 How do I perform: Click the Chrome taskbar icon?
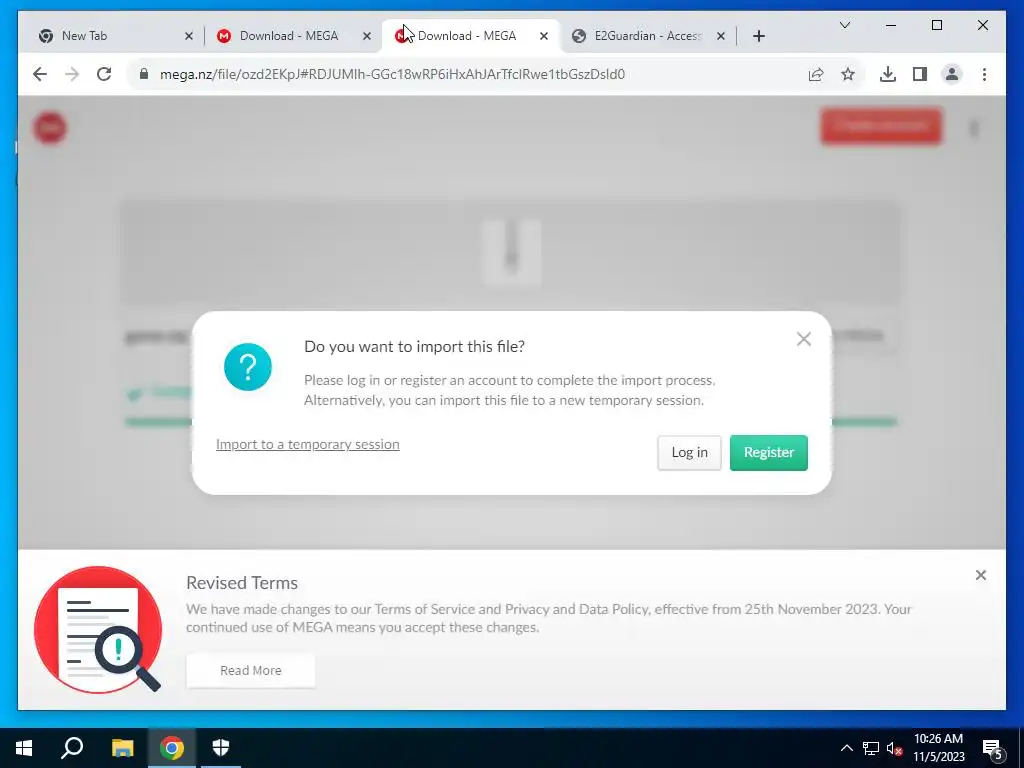click(172, 748)
